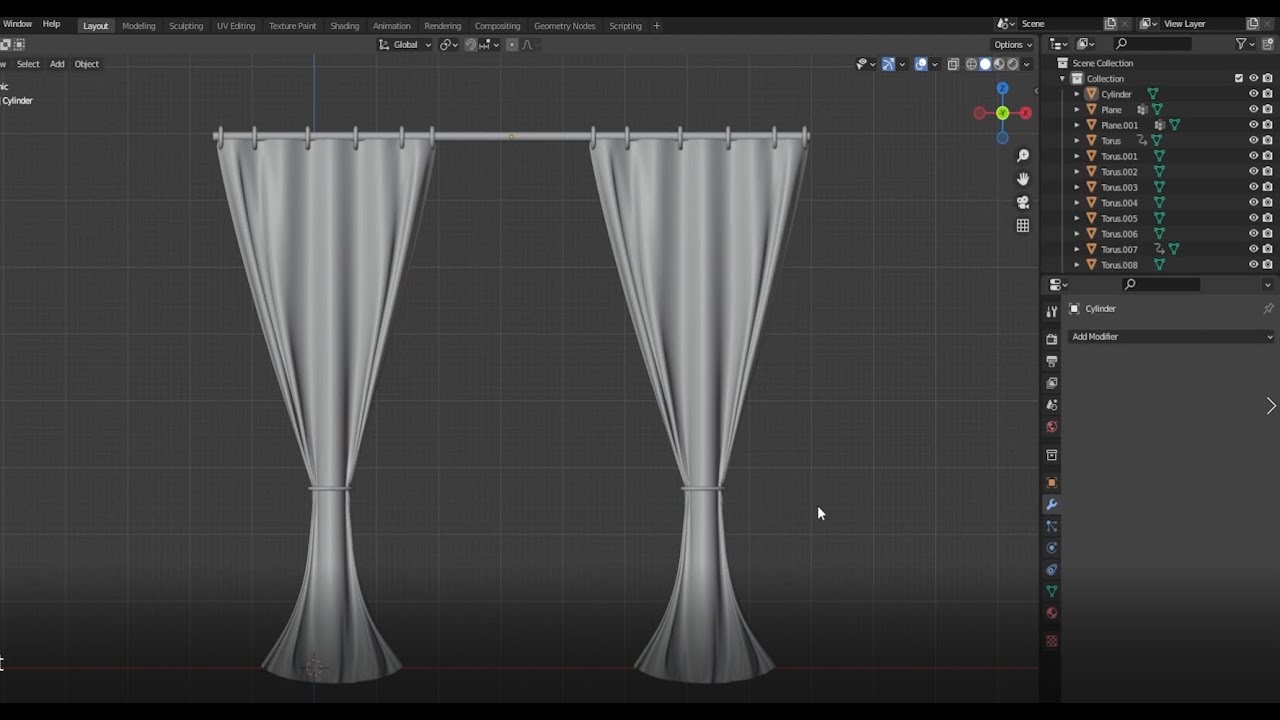Screen dimensions: 1280x720
Task: Open the Help menu
Action: coord(51,24)
